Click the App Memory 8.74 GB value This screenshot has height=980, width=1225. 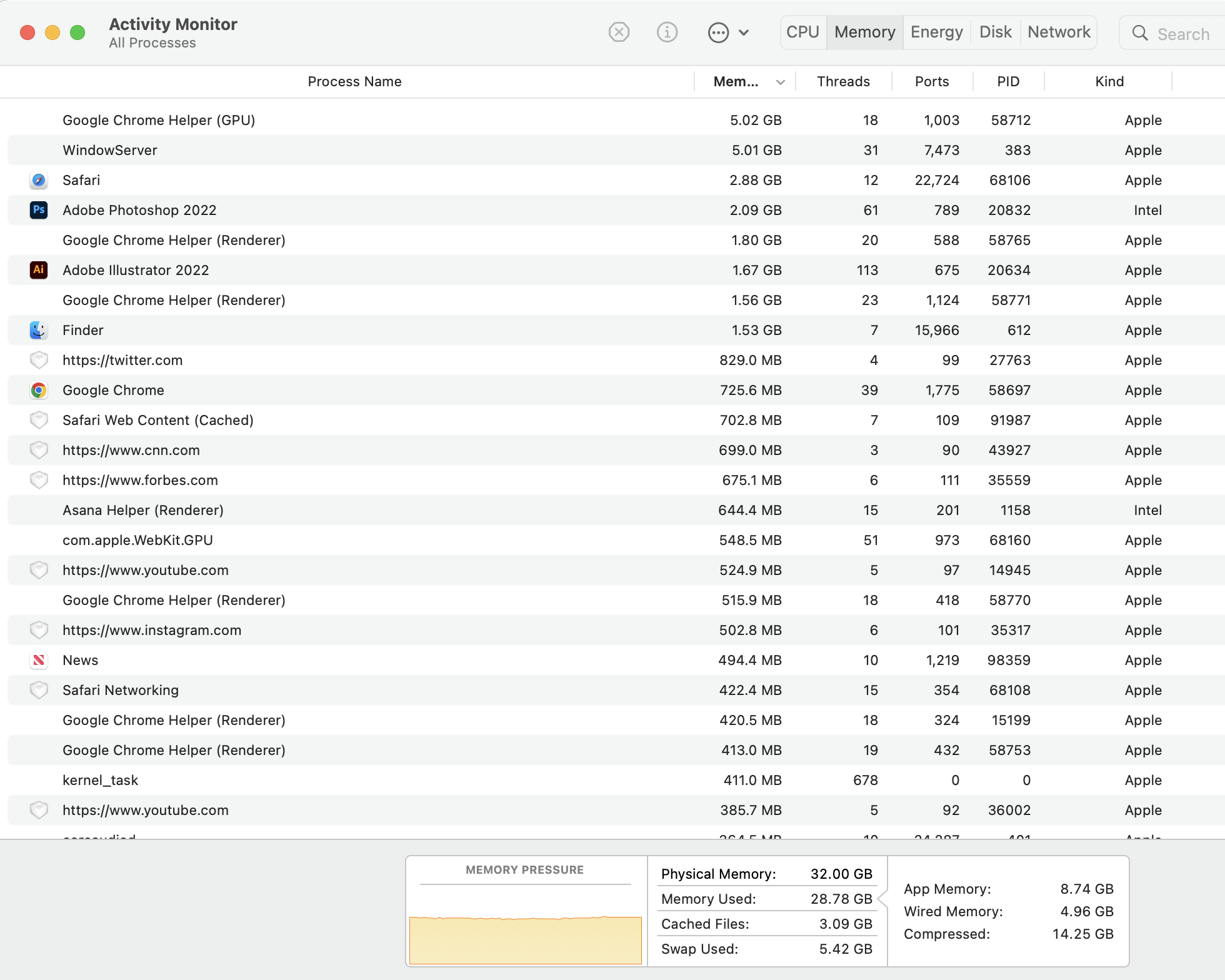pos(1087,889)
